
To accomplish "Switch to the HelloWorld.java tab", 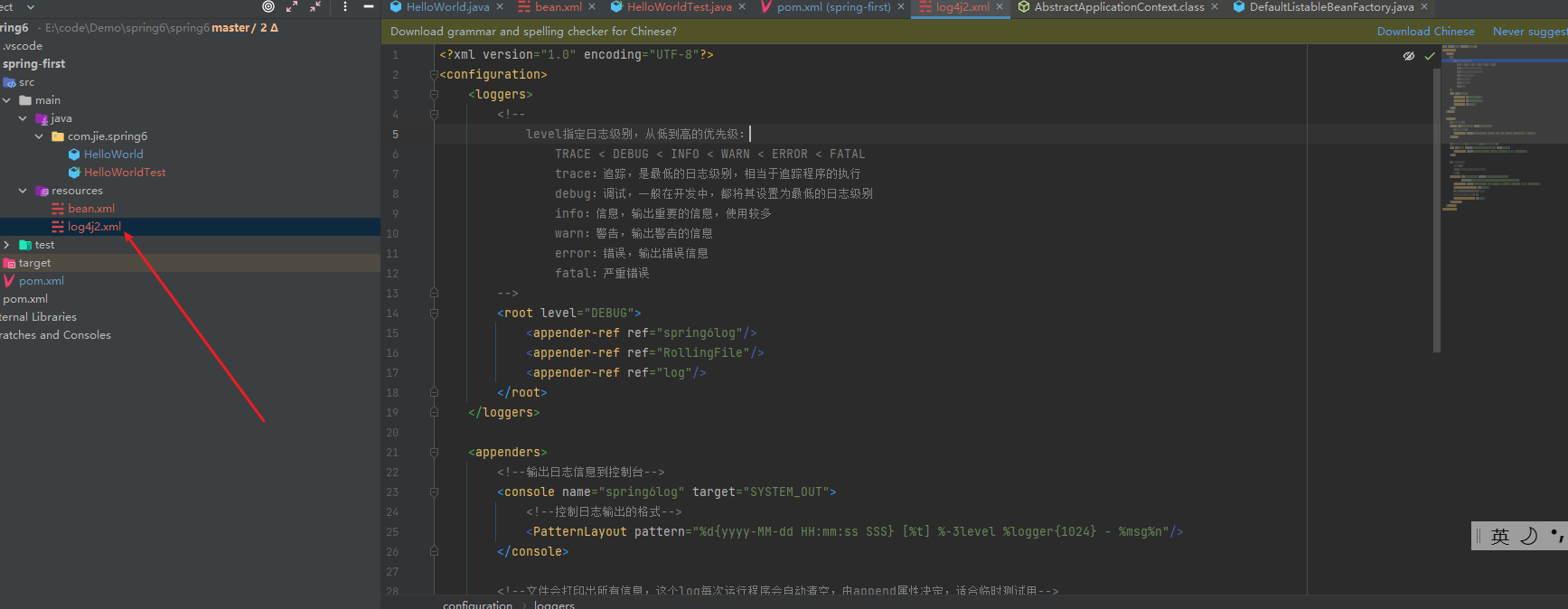I will click(447, 6).
